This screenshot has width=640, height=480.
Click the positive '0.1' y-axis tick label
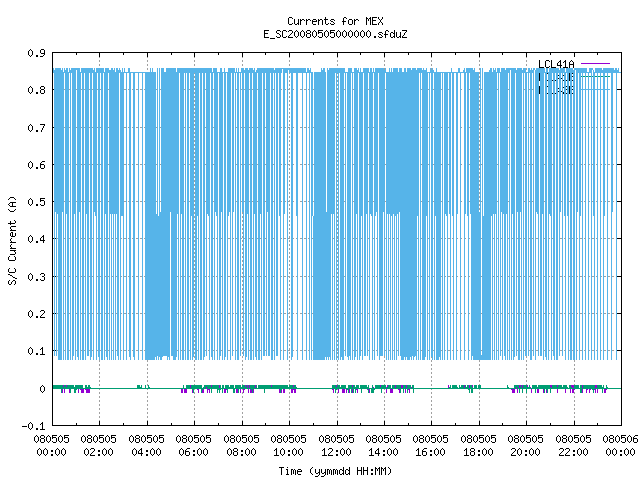click(36, 351)
